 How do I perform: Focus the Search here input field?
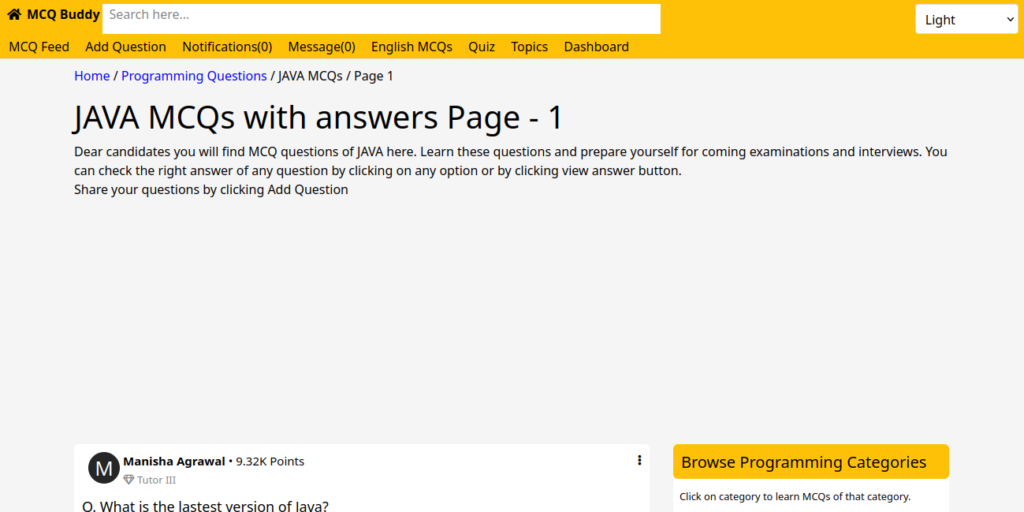click(x=381, y=18)
